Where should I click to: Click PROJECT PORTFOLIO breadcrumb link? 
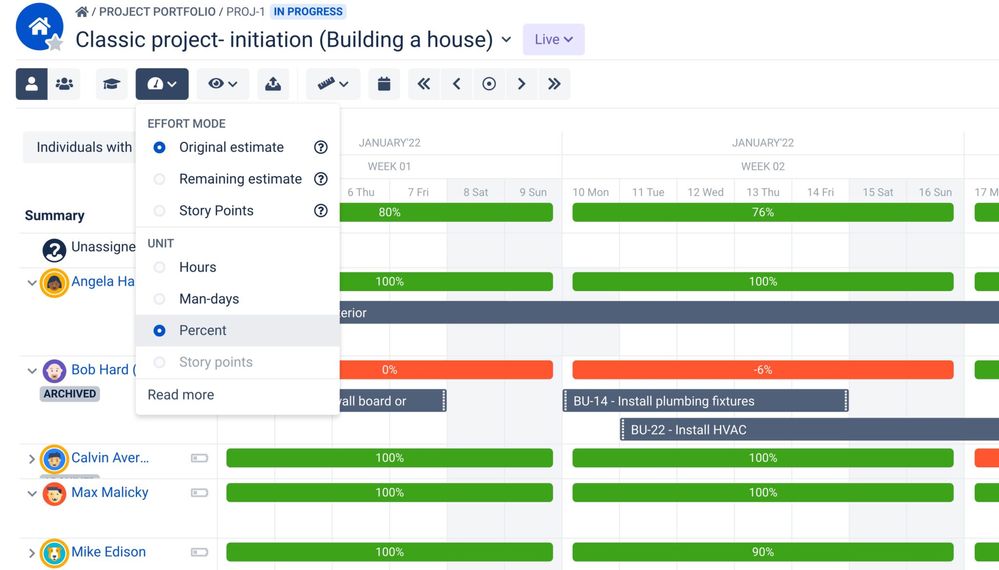click(157, 11)
